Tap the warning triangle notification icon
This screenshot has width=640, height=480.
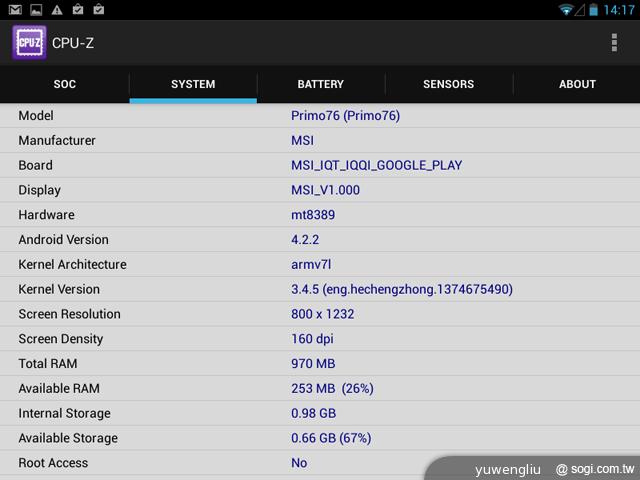click(57, 10)
